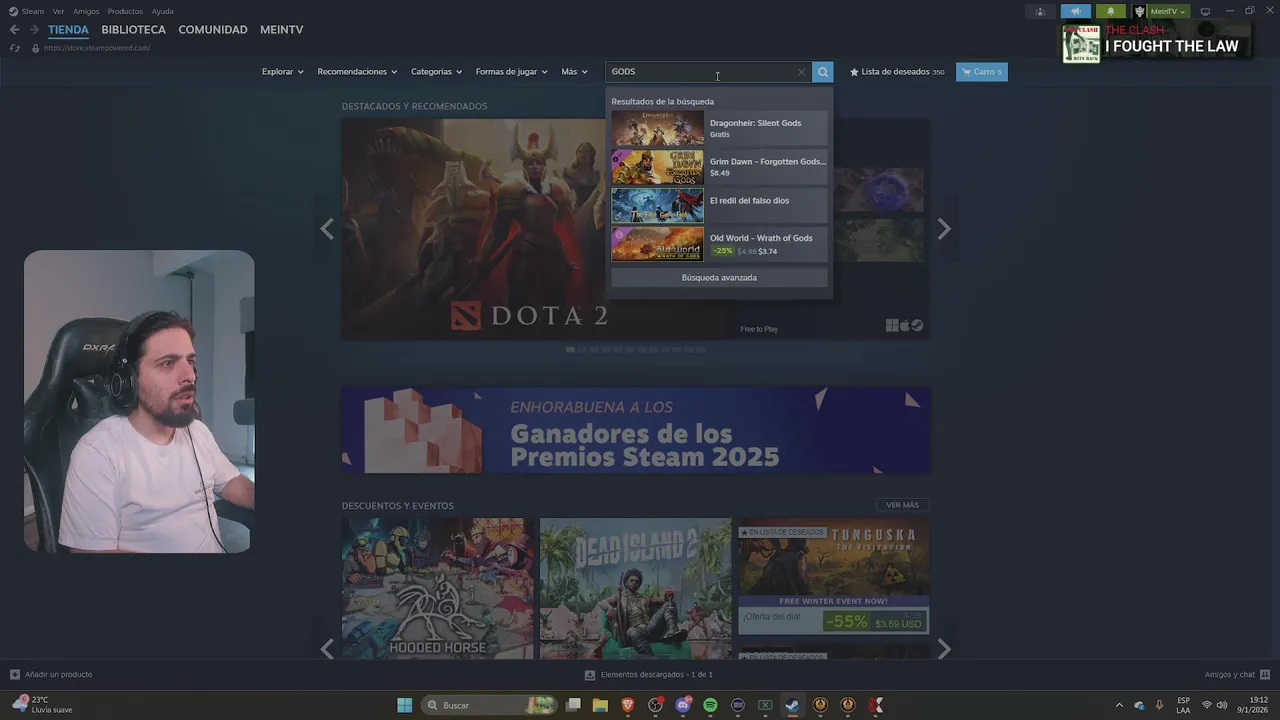Switch to the COMUNIDAD tab
This screenshot has height=720, width=1280.
[213, 30]
